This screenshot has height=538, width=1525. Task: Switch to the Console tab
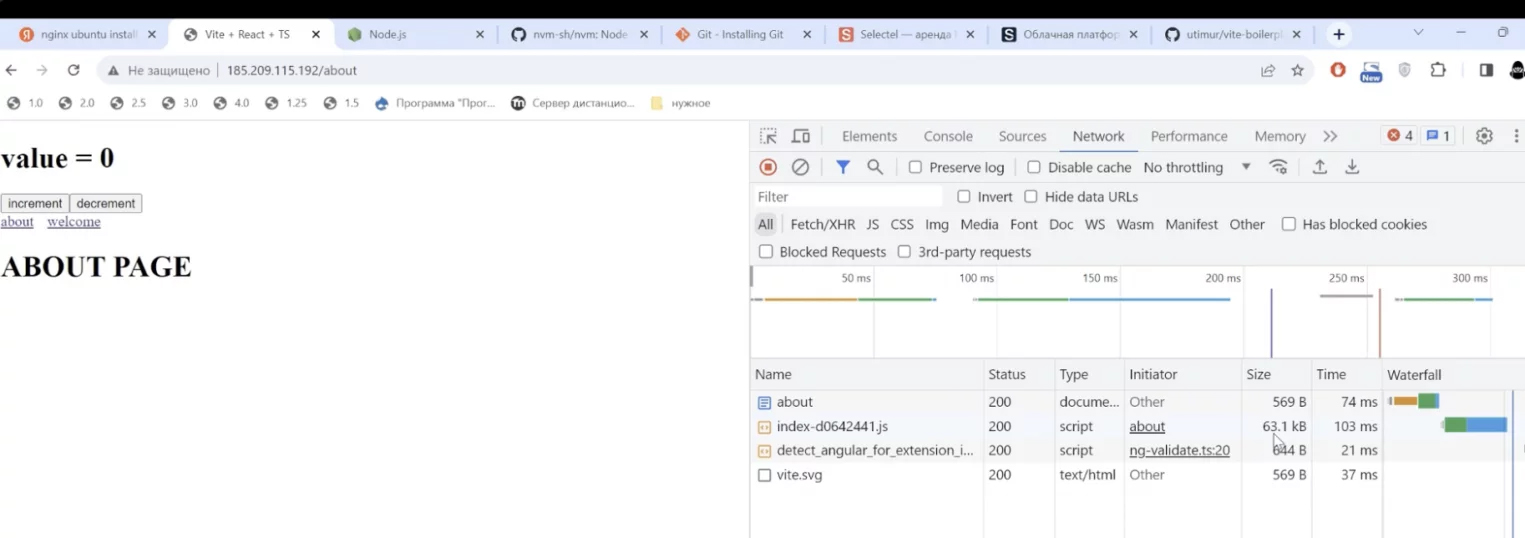[x=948, y=136]
